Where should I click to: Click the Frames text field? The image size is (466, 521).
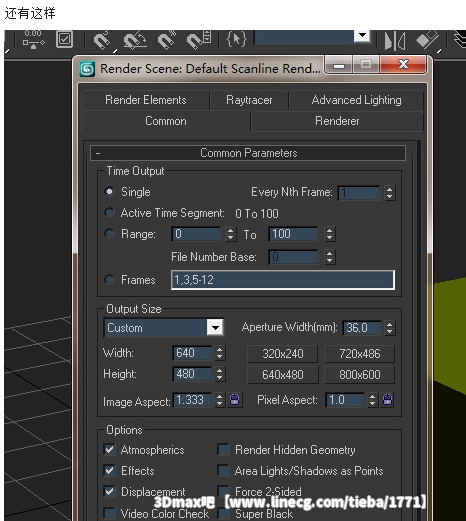tap(283, 280)
